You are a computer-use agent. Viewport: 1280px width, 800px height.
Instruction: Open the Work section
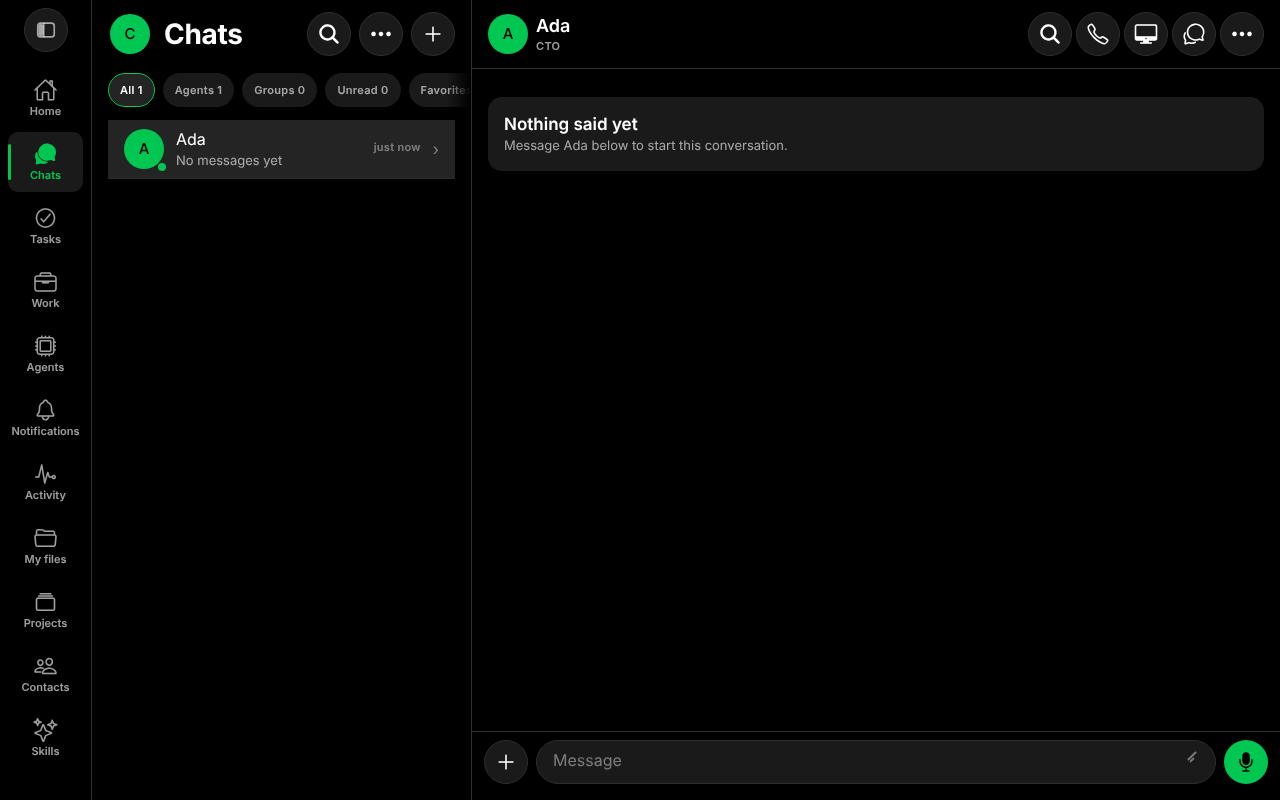[45, 290]
